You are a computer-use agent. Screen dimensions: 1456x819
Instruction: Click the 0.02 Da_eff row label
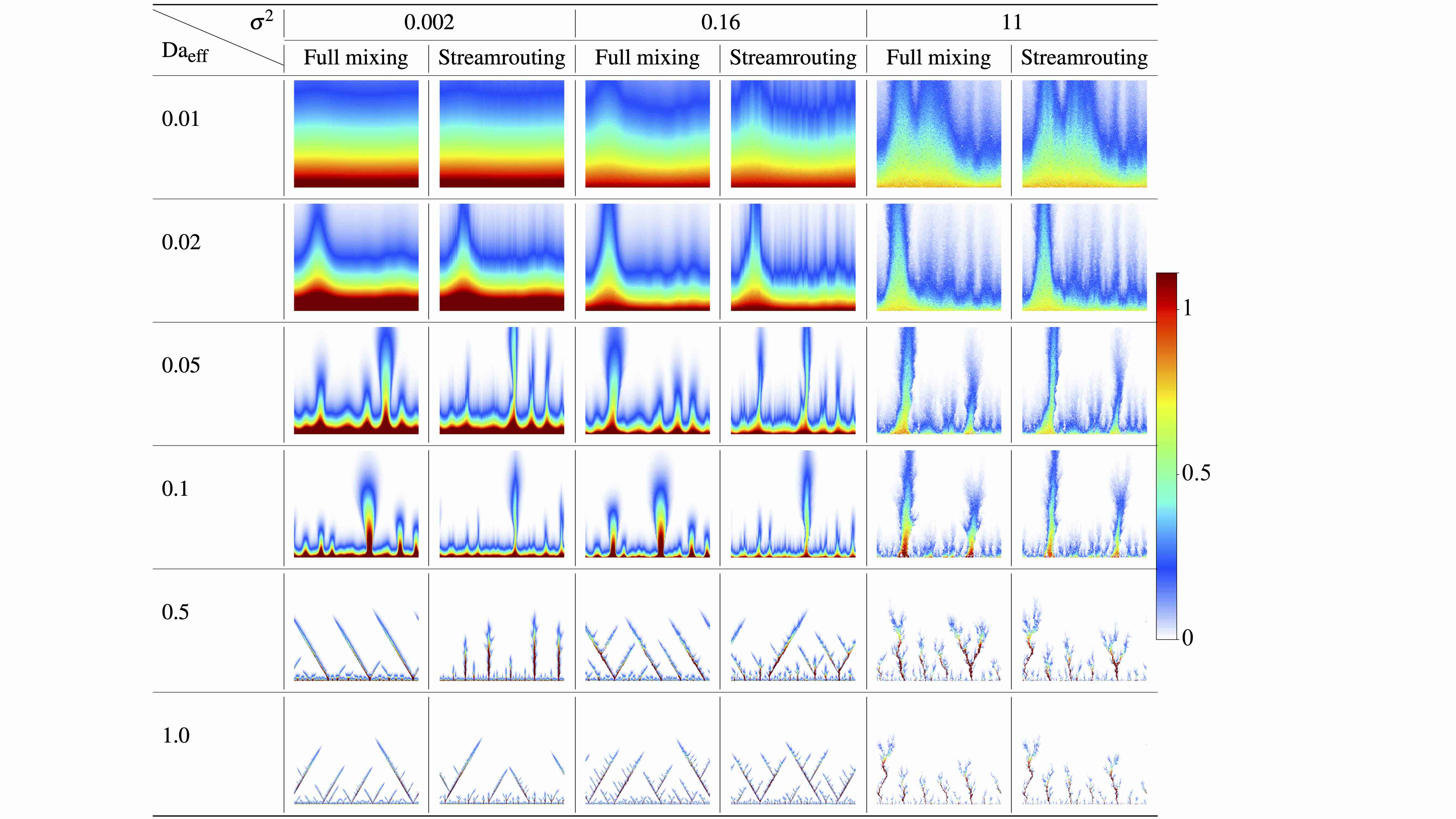(181, 242)
